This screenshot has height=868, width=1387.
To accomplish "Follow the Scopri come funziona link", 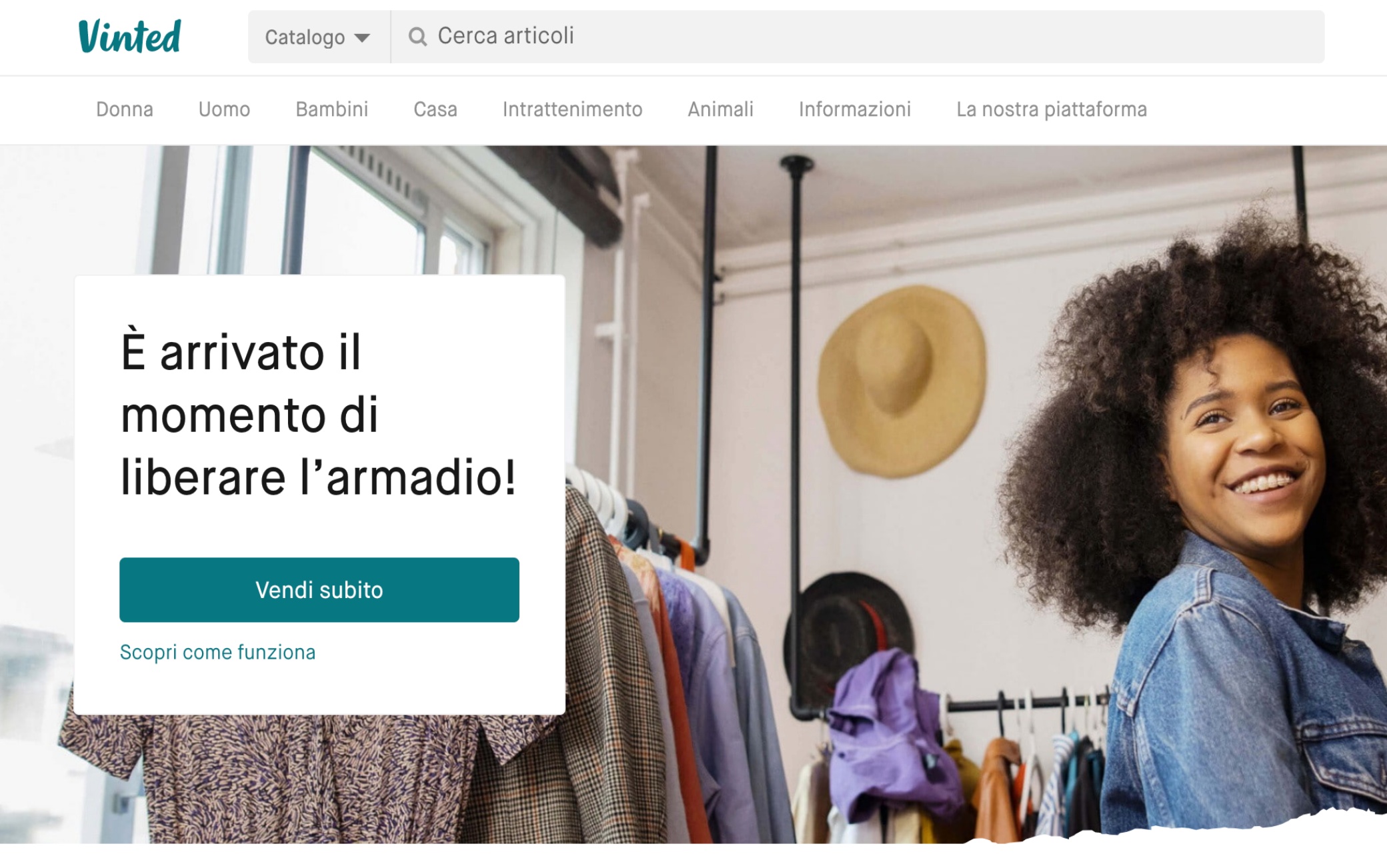I will coord(217,652).
